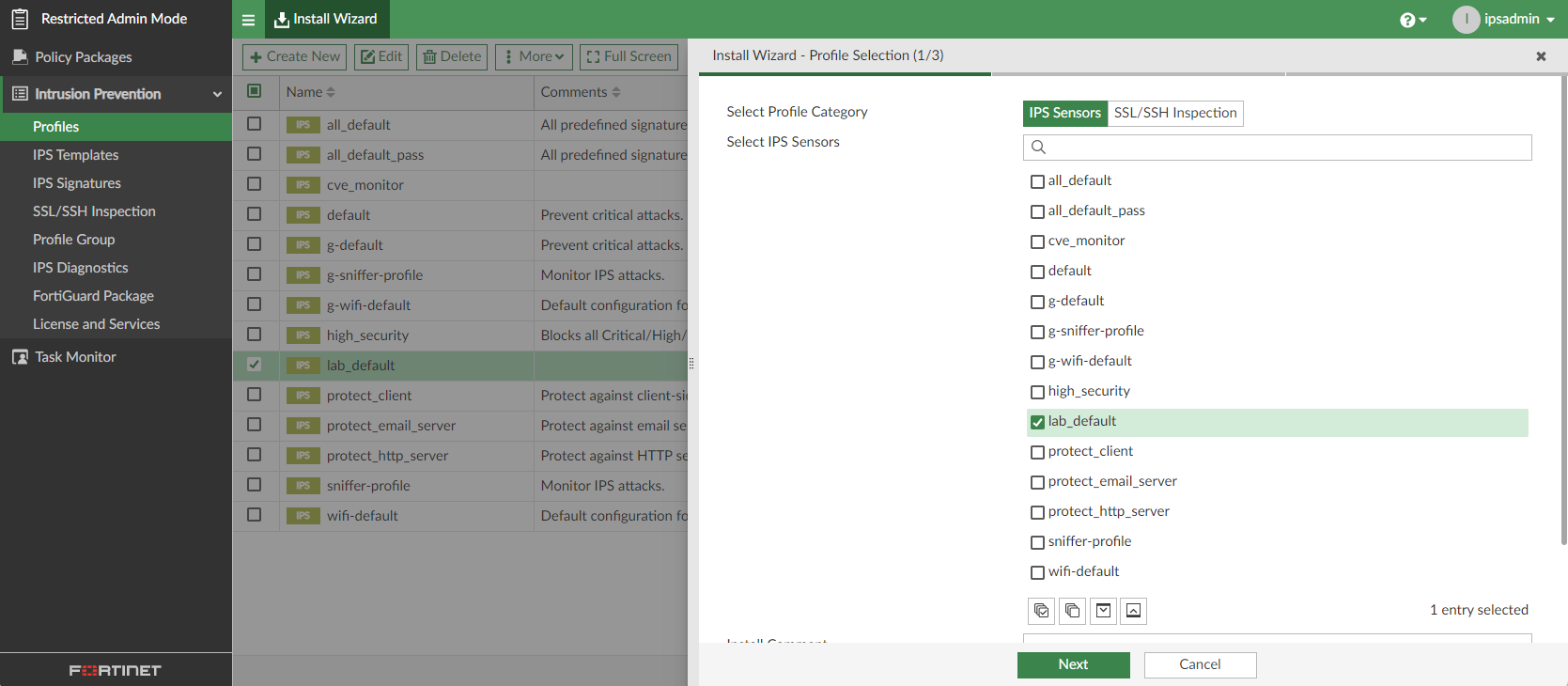Go to Profiles in the sidebar
1568x686 pixels.
coord(116,127)
